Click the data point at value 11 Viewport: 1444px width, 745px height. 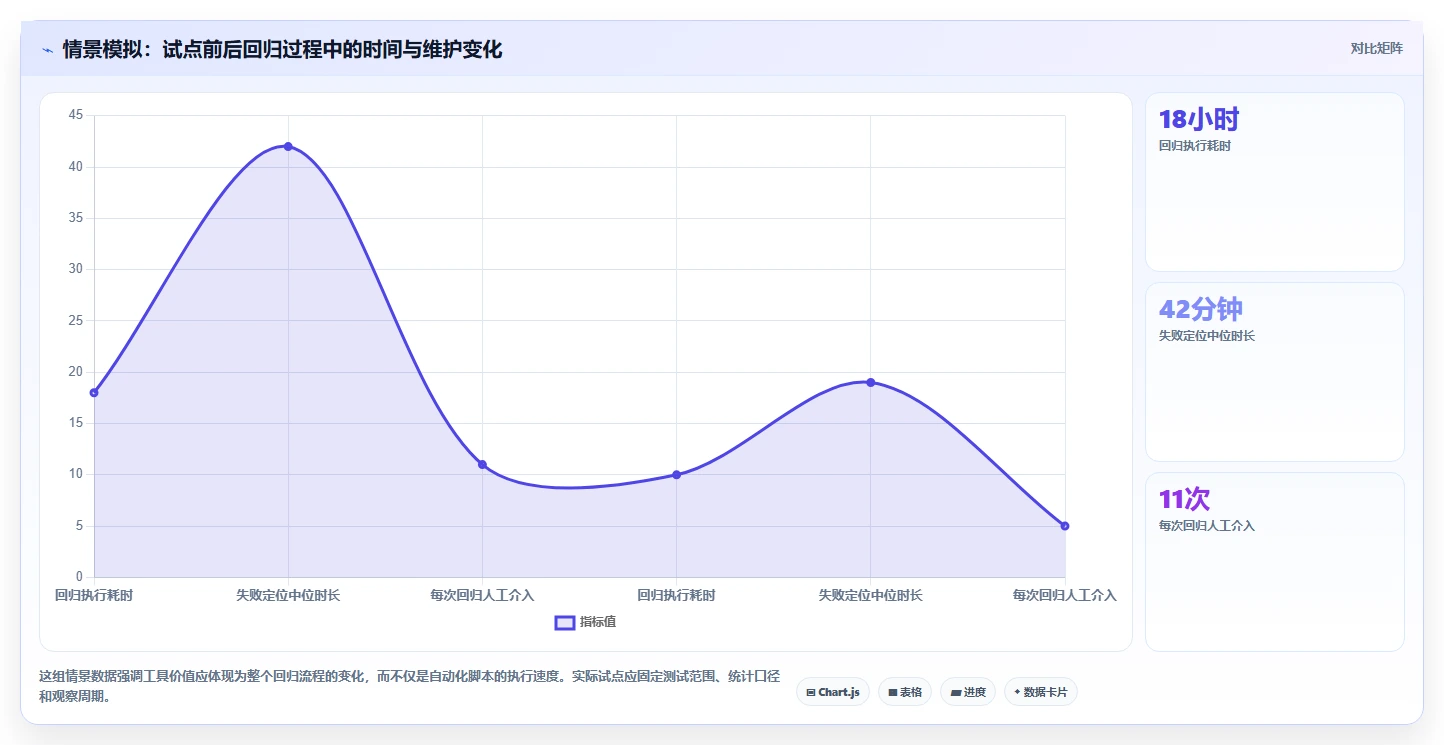click(x=482, y=464)
